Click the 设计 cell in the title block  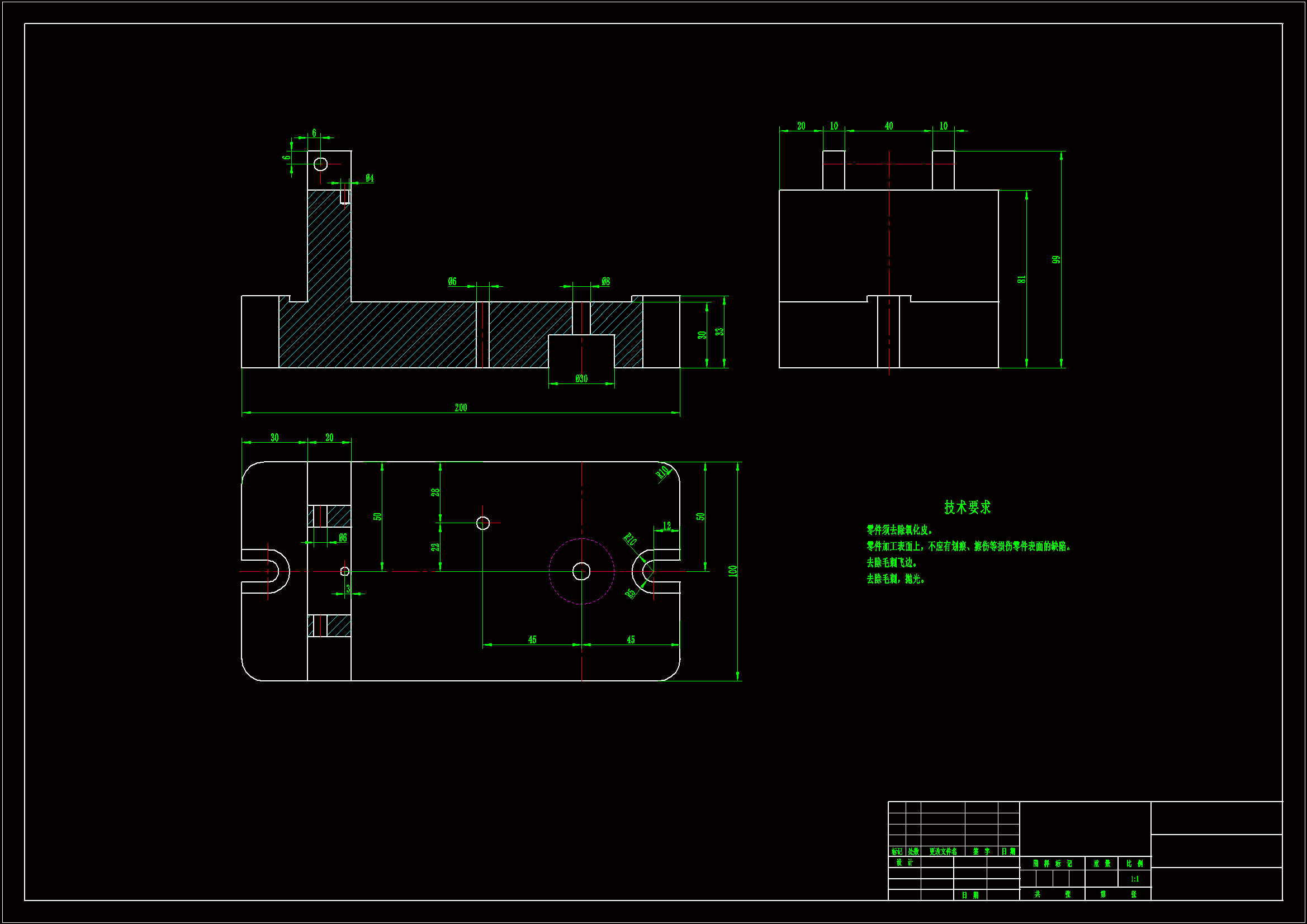904,863
